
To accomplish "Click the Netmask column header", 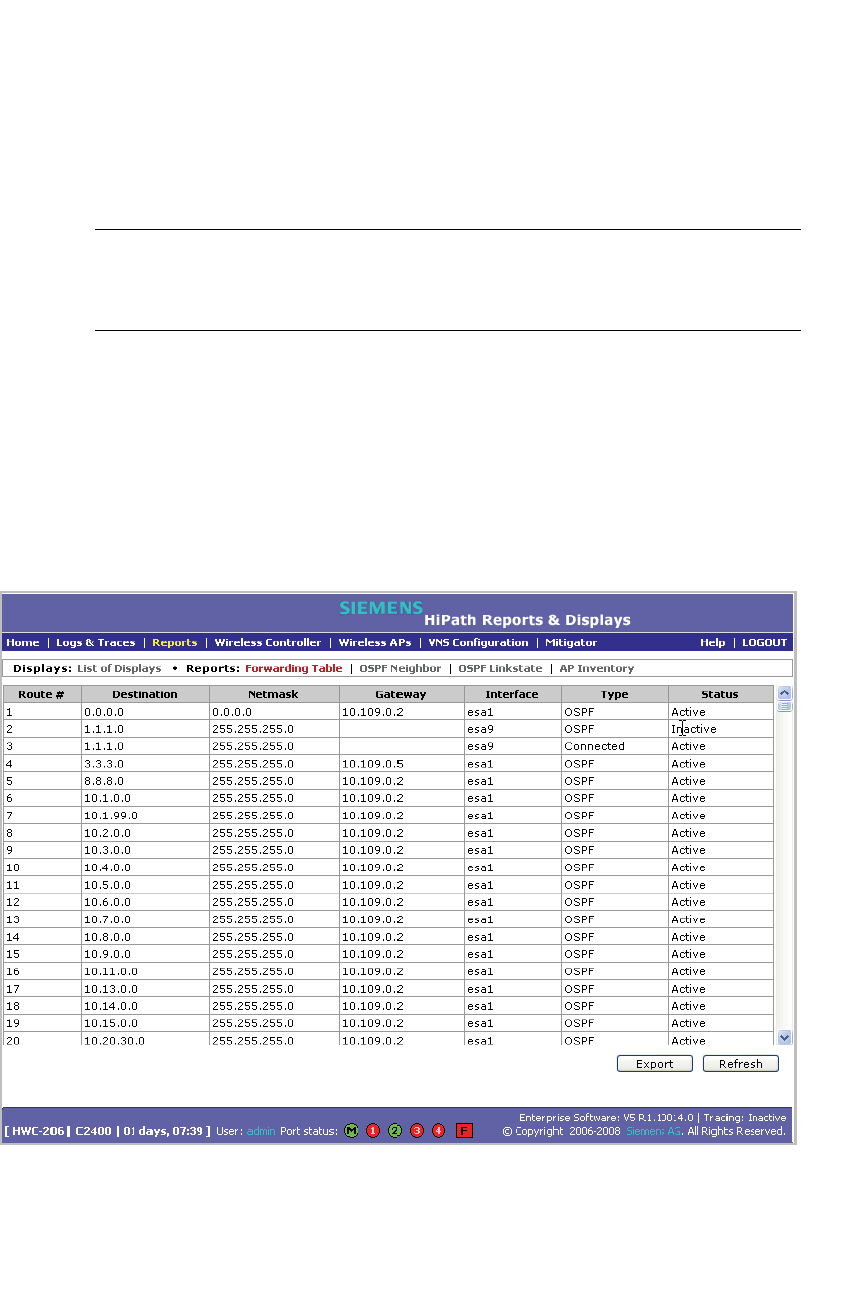I will [x=274, y=694].
